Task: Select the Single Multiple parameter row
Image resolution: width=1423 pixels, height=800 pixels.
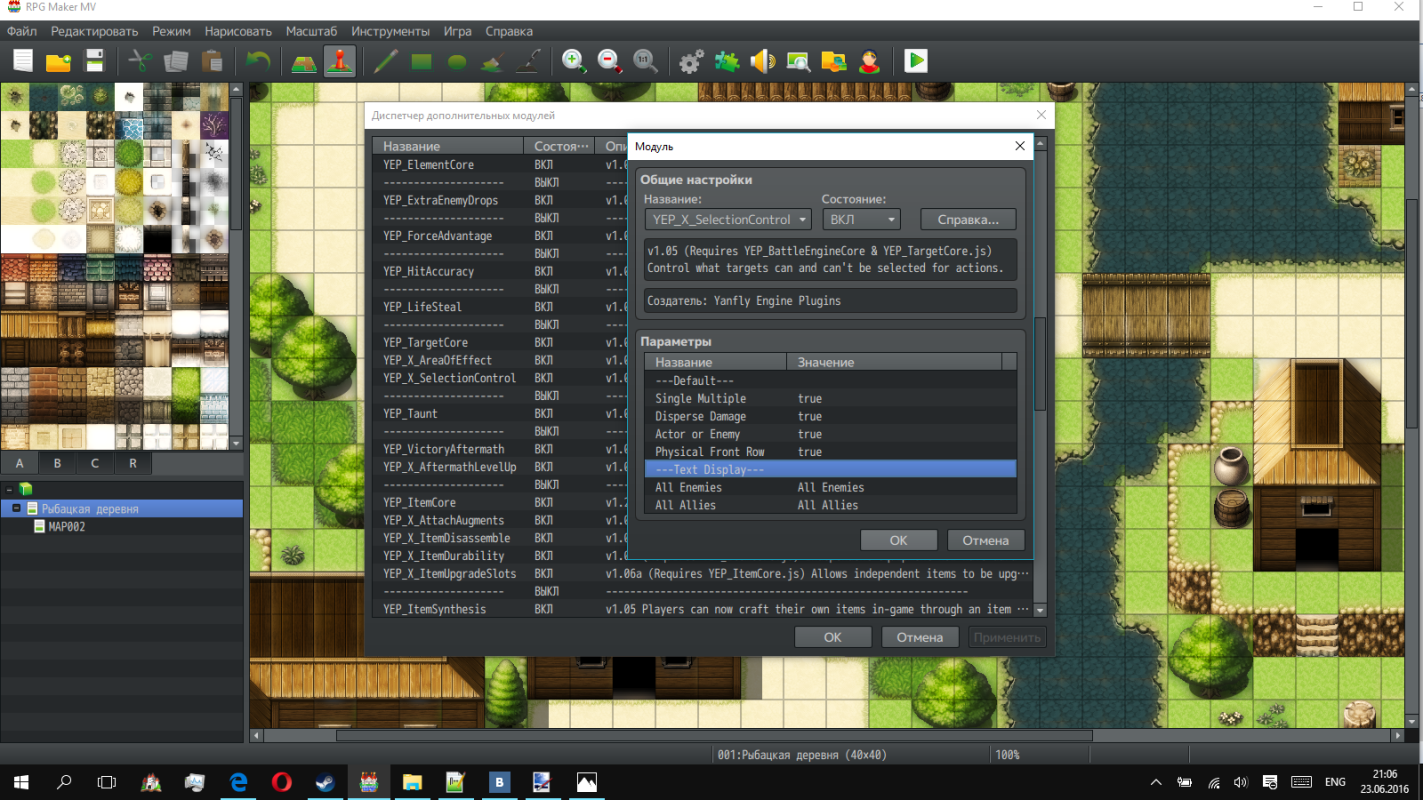Action: point(830,399)
